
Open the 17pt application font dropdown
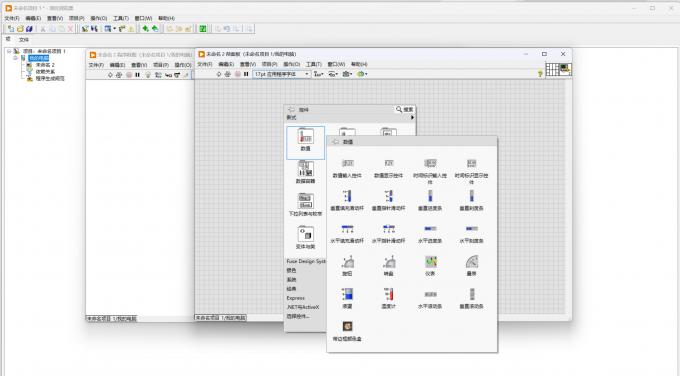(281, 74)
